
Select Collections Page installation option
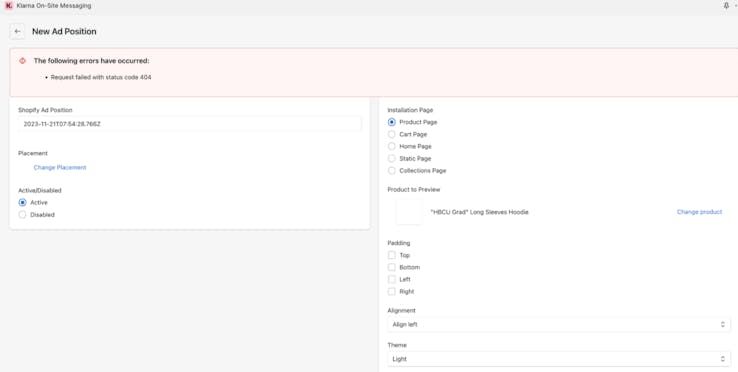tap(392, 170)
